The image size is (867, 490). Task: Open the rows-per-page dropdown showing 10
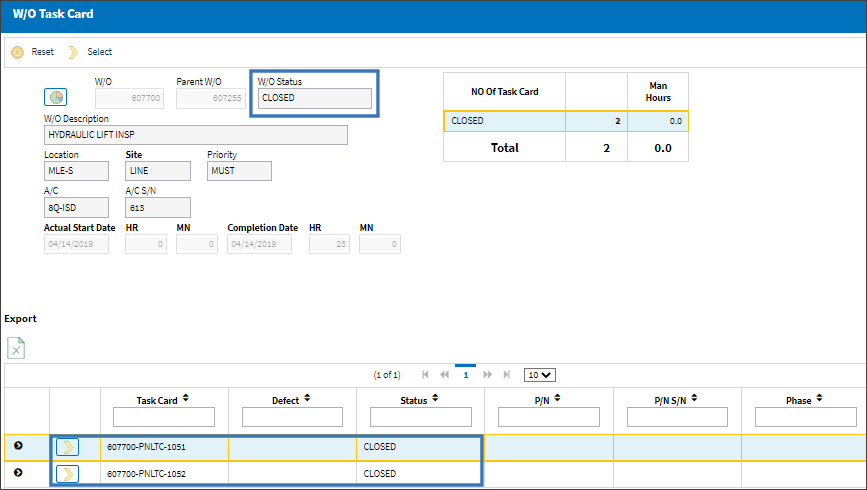point(540,375)
